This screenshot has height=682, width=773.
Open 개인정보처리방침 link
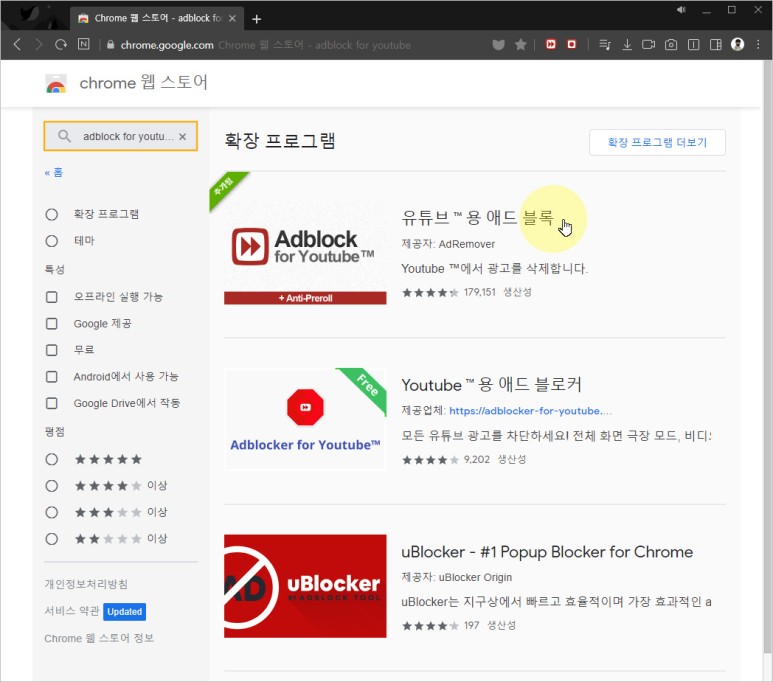[86, 584]
